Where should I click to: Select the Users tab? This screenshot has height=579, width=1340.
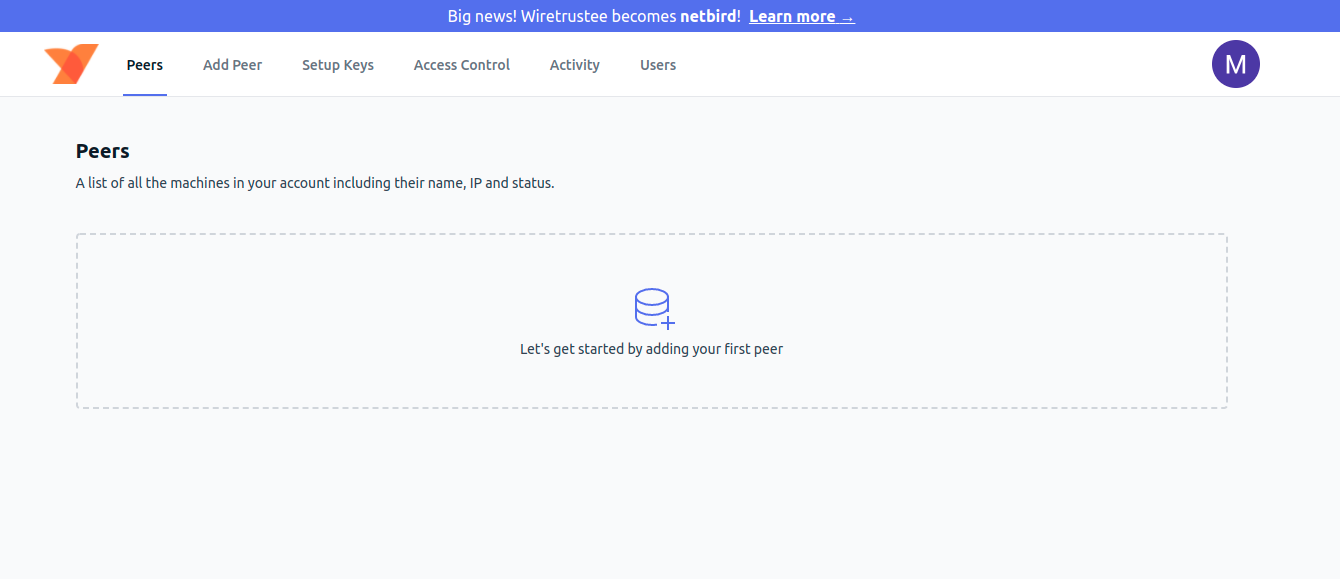point(658,65)
